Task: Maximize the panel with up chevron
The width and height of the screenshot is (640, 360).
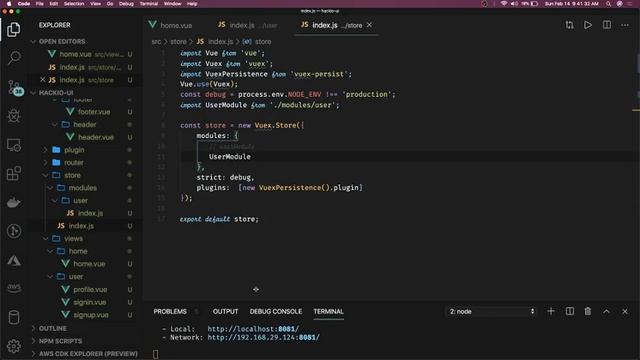Action: point(607,311)
